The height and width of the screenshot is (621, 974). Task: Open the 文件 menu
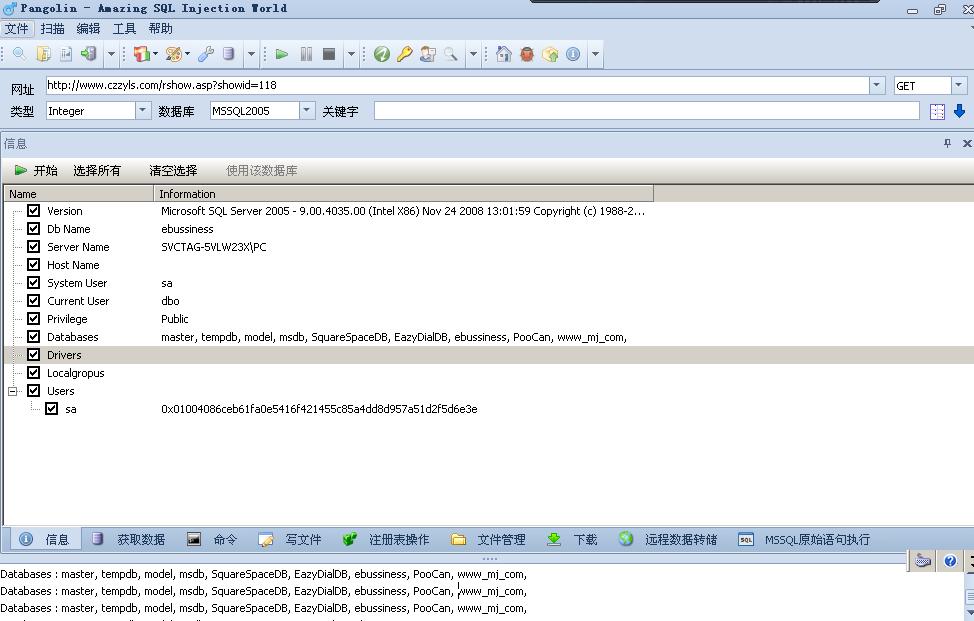click(x=17, y=29)
